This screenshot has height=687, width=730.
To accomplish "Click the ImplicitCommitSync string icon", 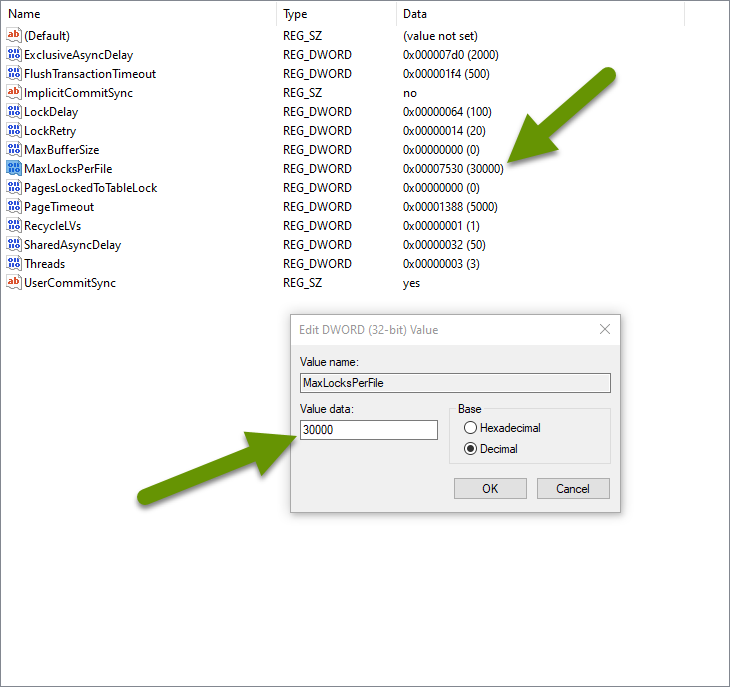I will [x=14, y=93].
